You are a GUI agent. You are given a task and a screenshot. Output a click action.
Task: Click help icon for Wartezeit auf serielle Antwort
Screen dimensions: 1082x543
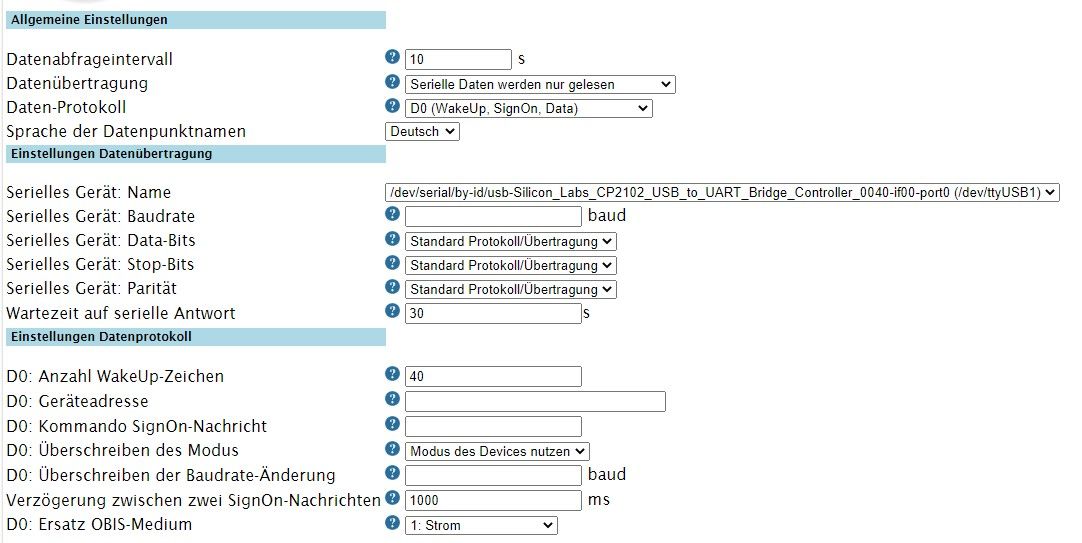point(392,312)
